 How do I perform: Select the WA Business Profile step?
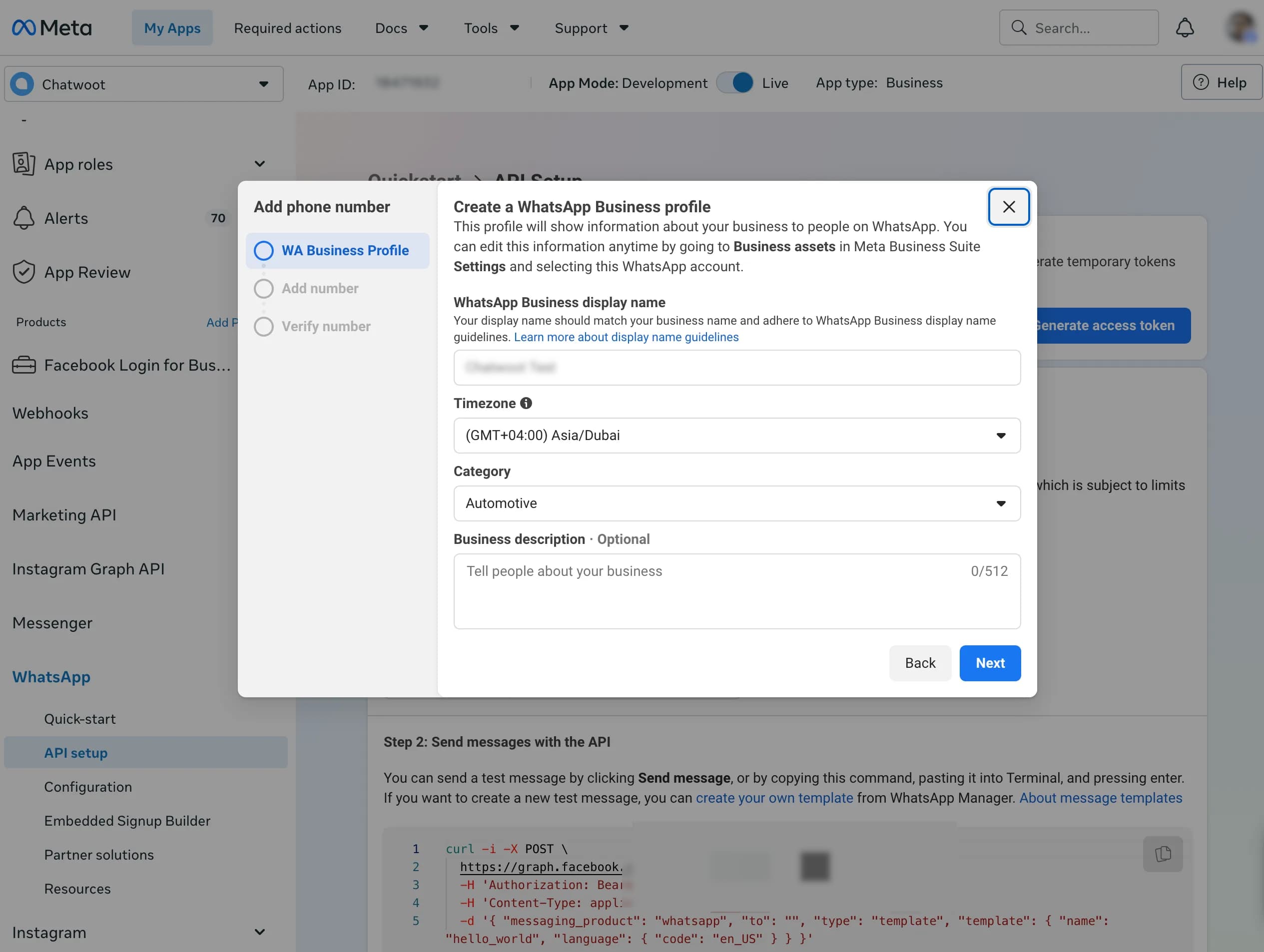[337, 250]
